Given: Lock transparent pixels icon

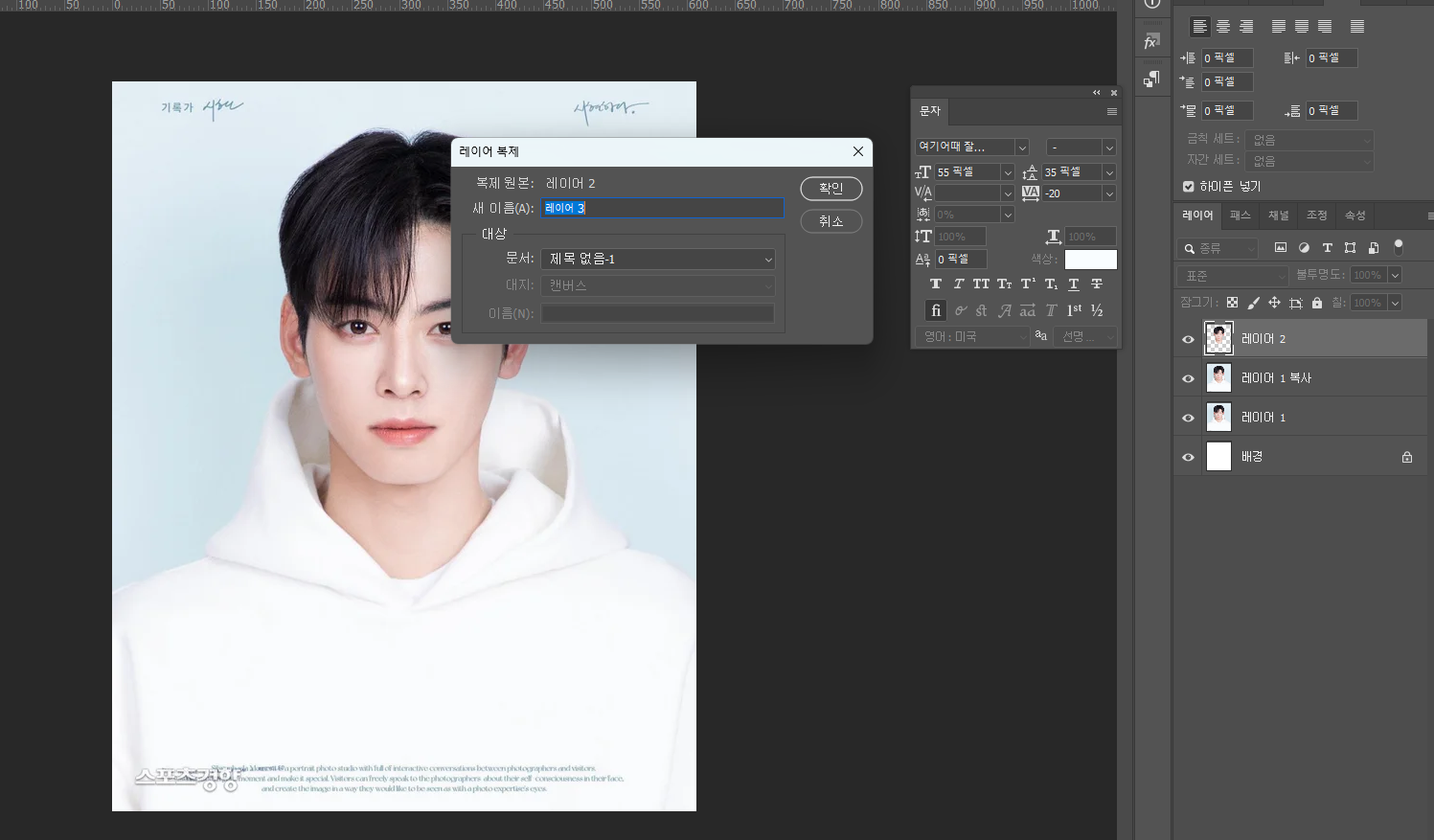Looking at the screenshot, I should tap(1232, 303).
